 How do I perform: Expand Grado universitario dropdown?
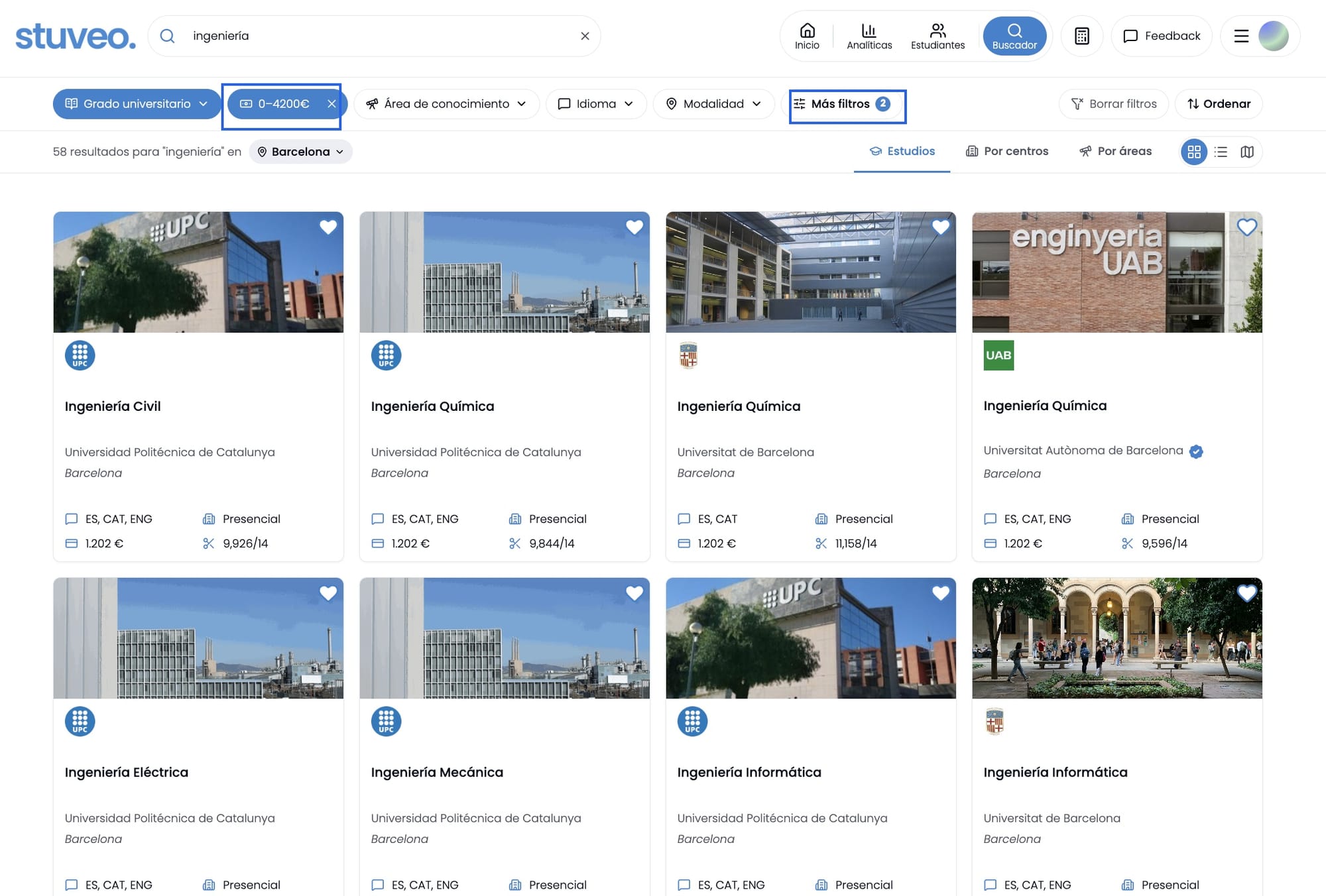pos(137,103)
